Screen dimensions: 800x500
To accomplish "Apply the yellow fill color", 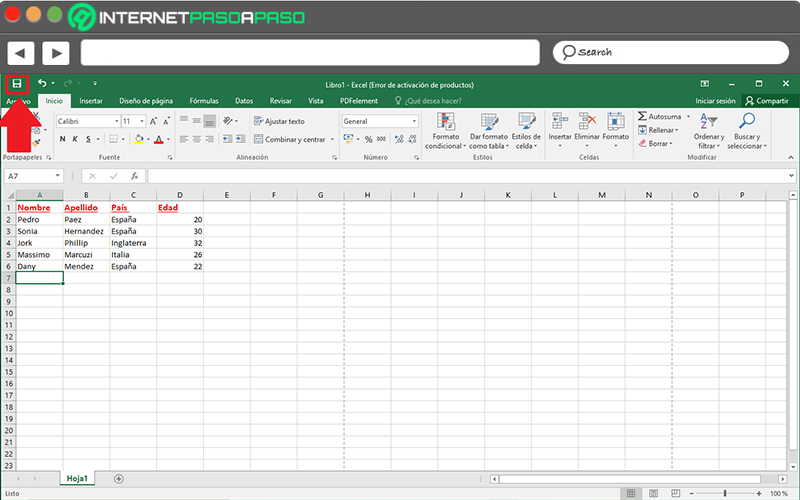I will 139,139.
